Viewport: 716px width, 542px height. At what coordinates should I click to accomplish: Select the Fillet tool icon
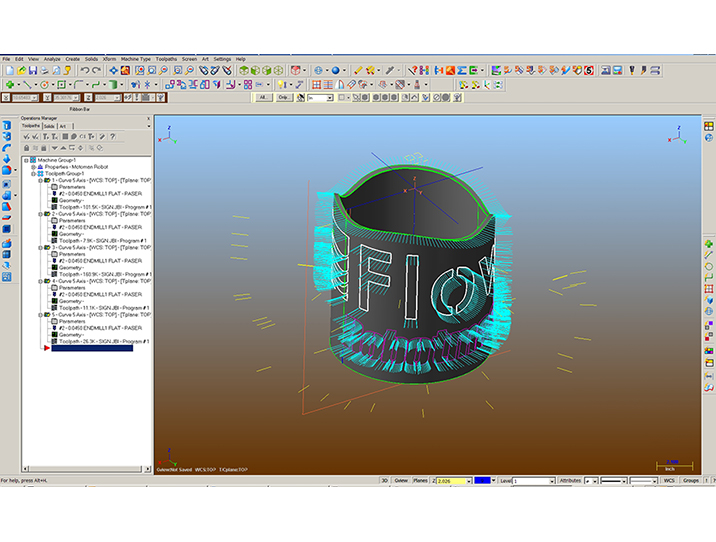coord(79,84)
